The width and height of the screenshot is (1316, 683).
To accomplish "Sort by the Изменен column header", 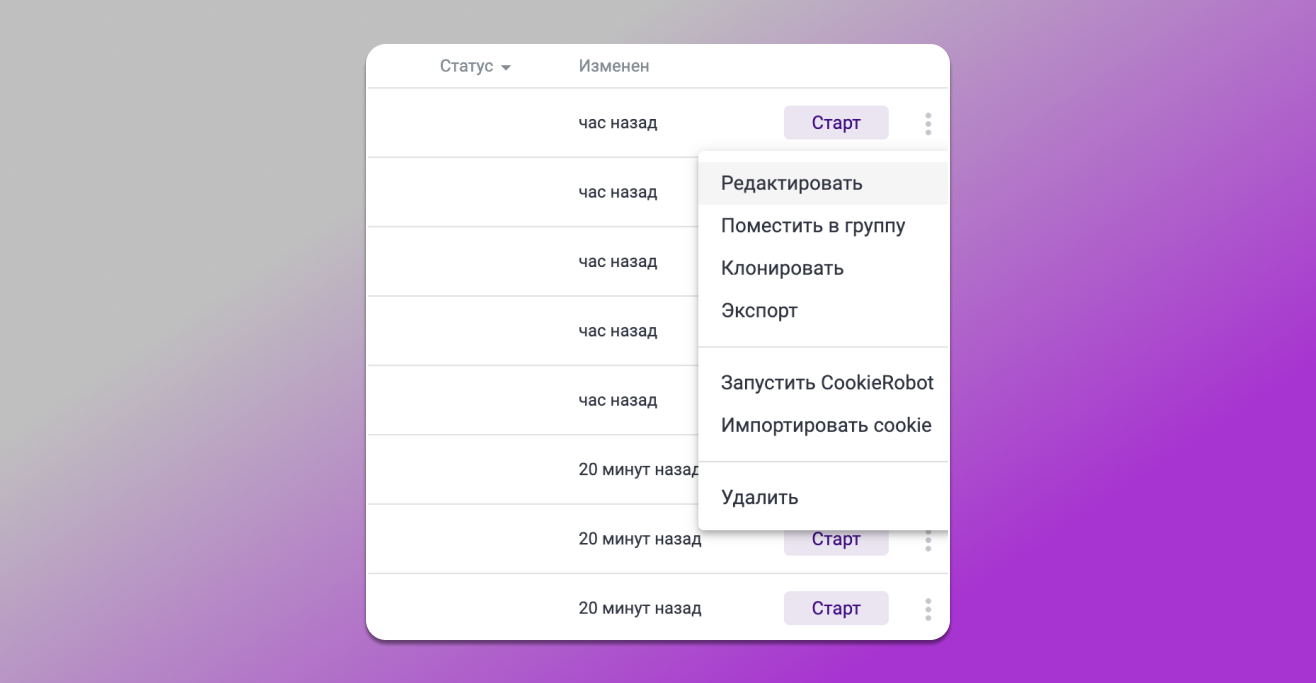I will pos(613,67).
